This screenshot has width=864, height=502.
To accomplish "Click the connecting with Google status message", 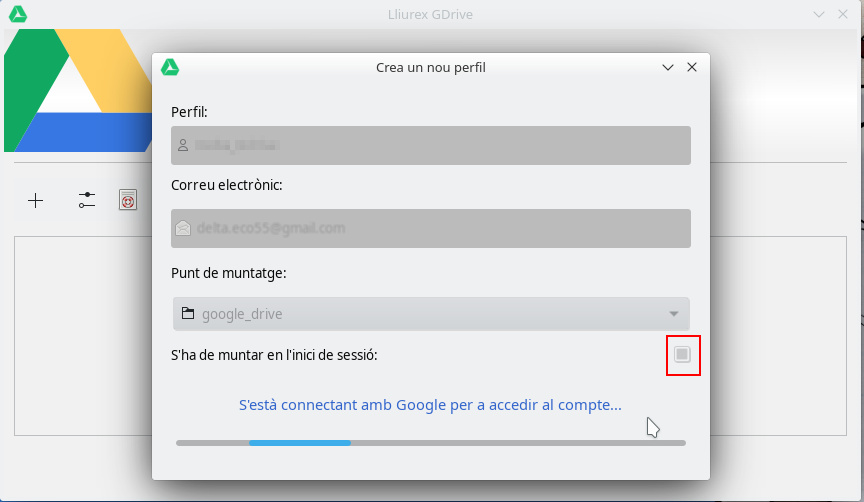I will pyautogui.click(x=430, y=405).
